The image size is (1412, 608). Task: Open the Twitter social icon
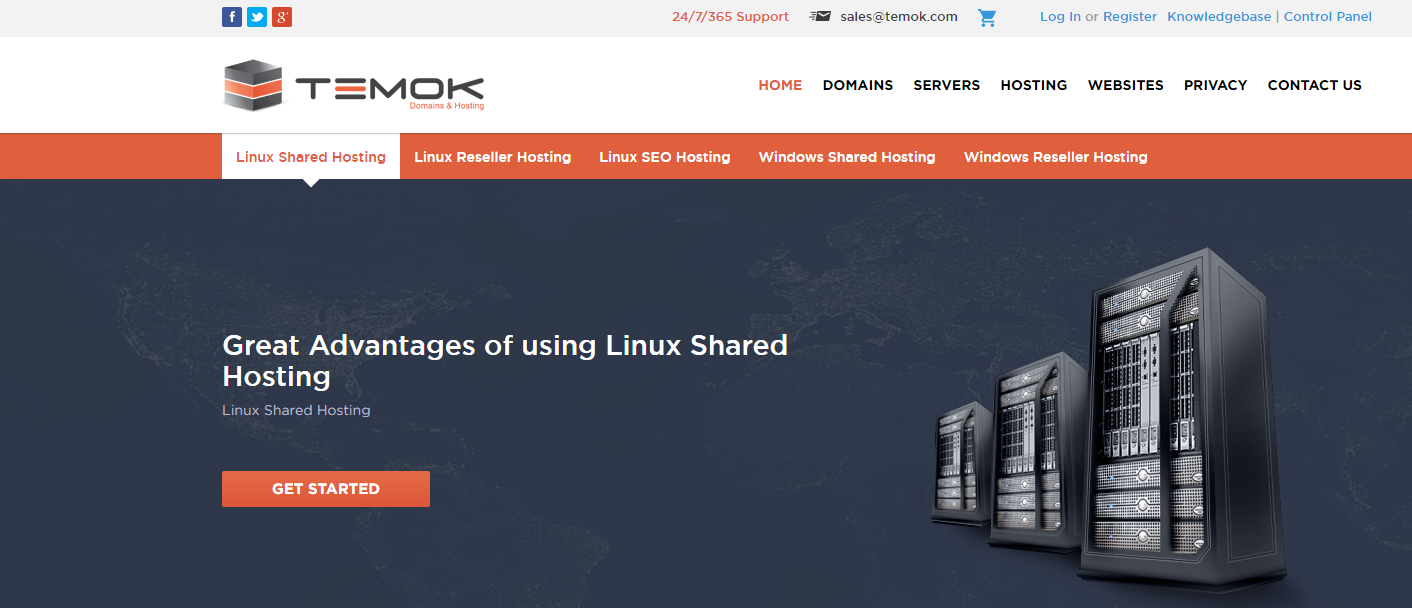click(257, 17)
